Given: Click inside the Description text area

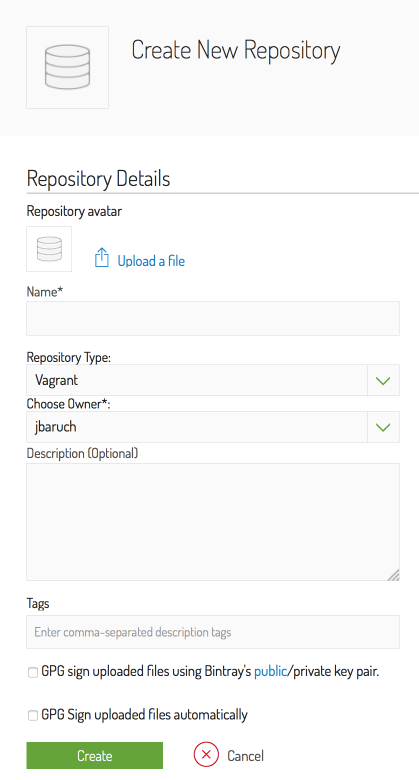Looking at the screenshot, I should (x=213, y=522).
